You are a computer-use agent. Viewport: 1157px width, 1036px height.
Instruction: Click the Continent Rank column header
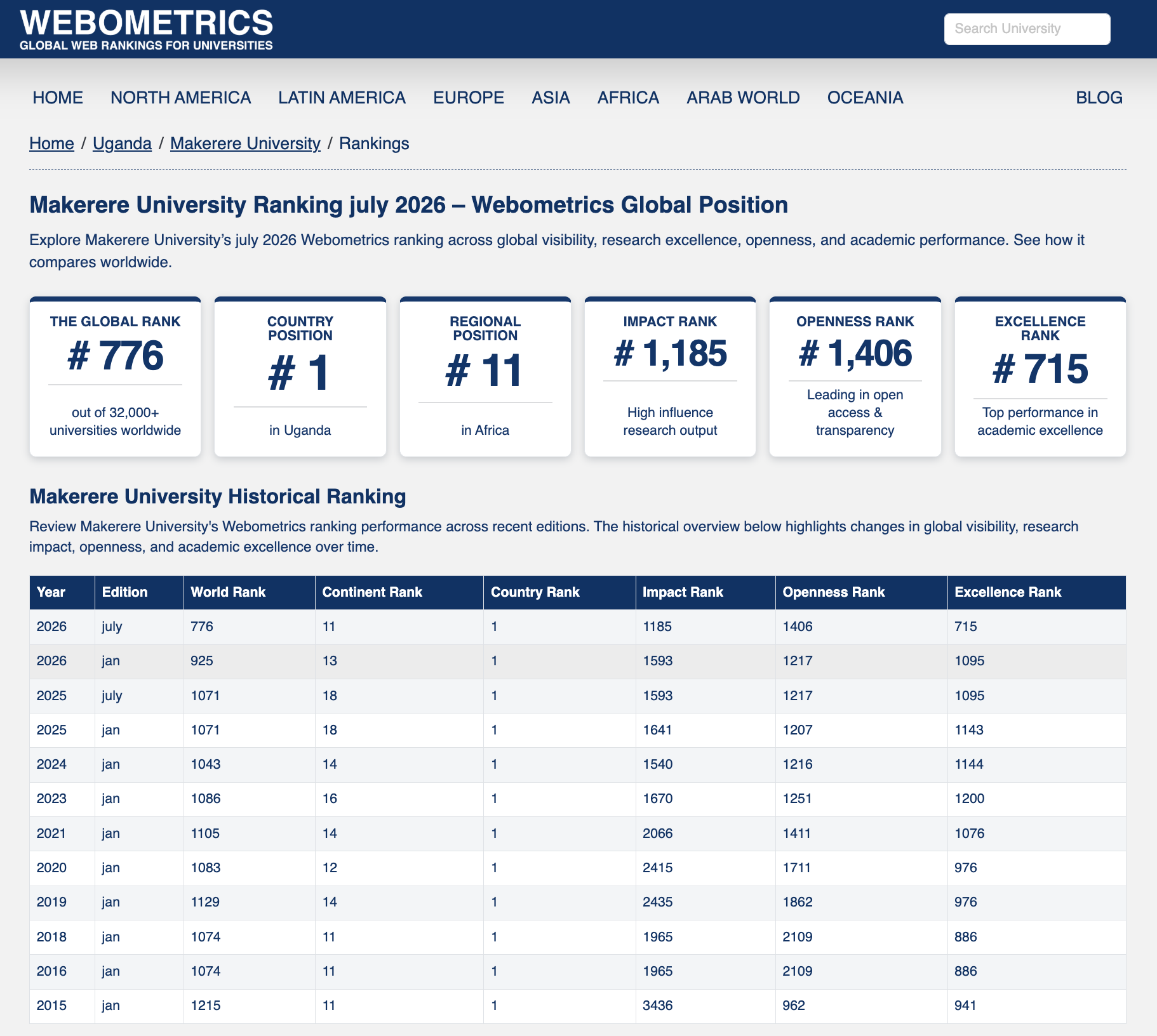tap(399, 592)
